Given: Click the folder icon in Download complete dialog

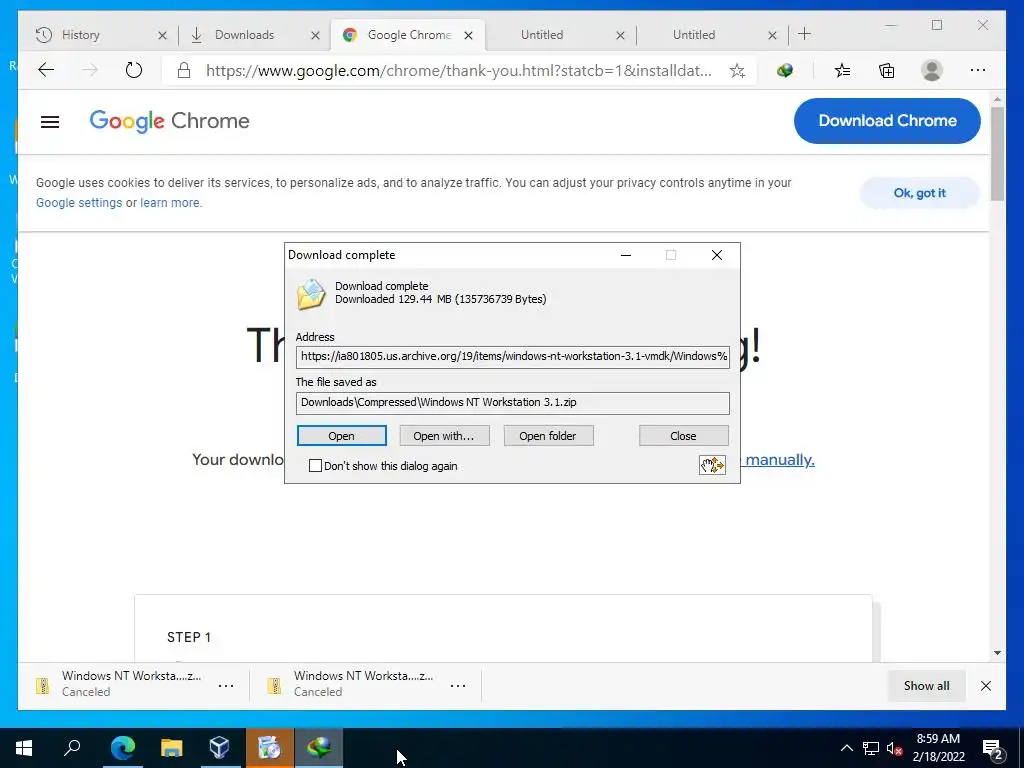Looking at the screenshot, I should [311, 294].
